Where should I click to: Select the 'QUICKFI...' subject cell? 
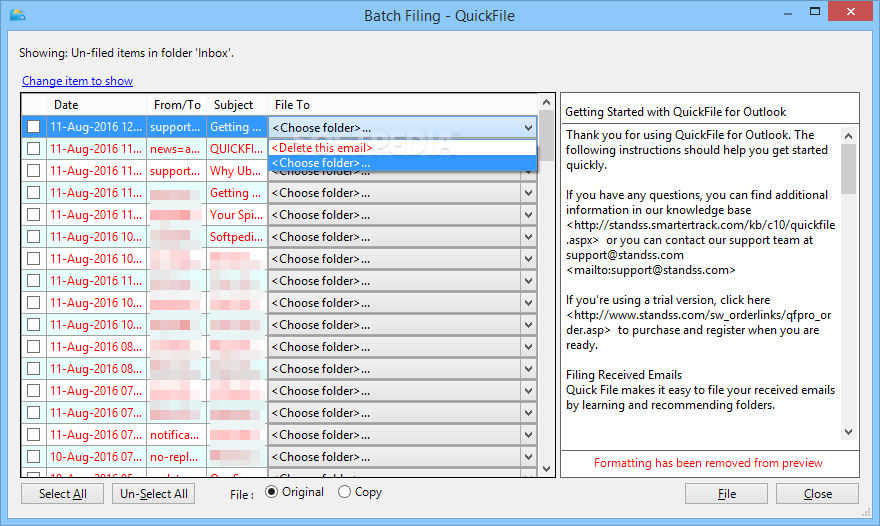tap(237, 149)
